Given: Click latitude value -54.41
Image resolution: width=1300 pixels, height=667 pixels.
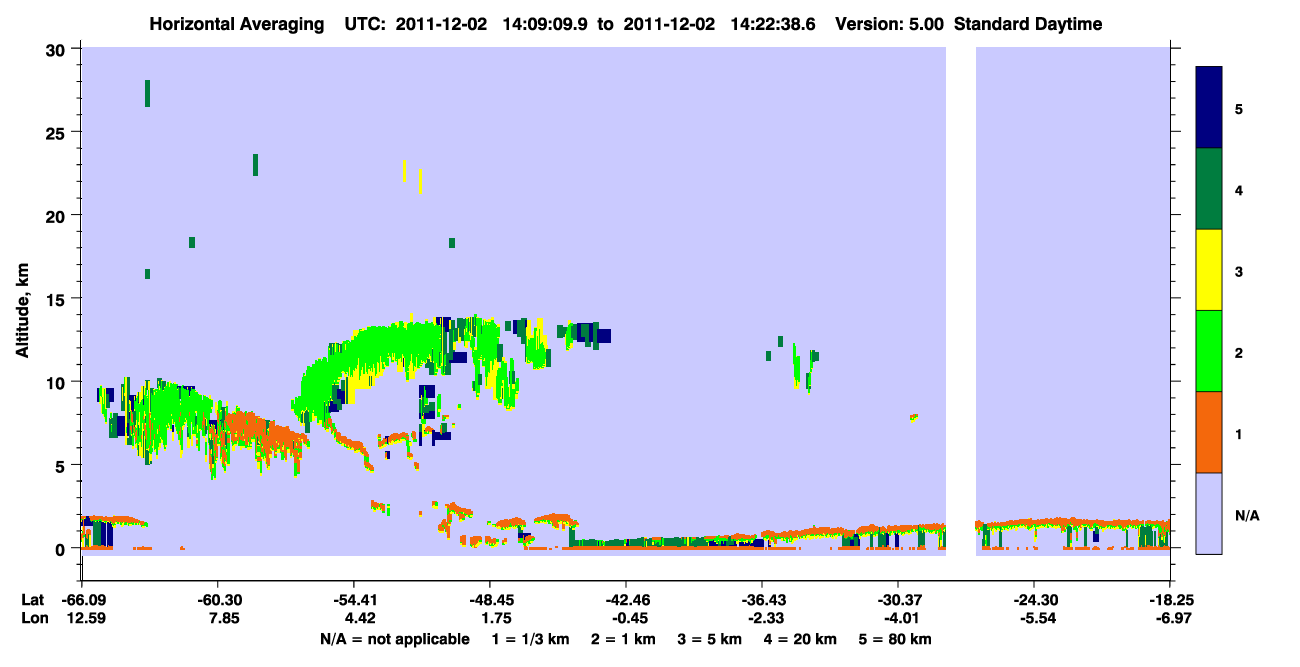Looking at the screenshot, I should click(353, 600).
